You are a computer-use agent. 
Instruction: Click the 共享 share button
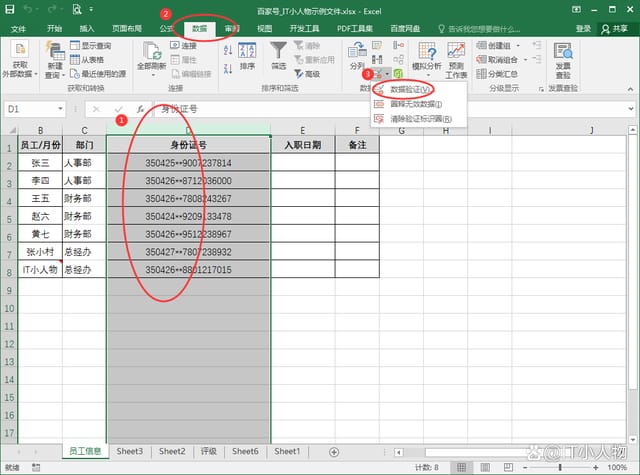(614, 29)
